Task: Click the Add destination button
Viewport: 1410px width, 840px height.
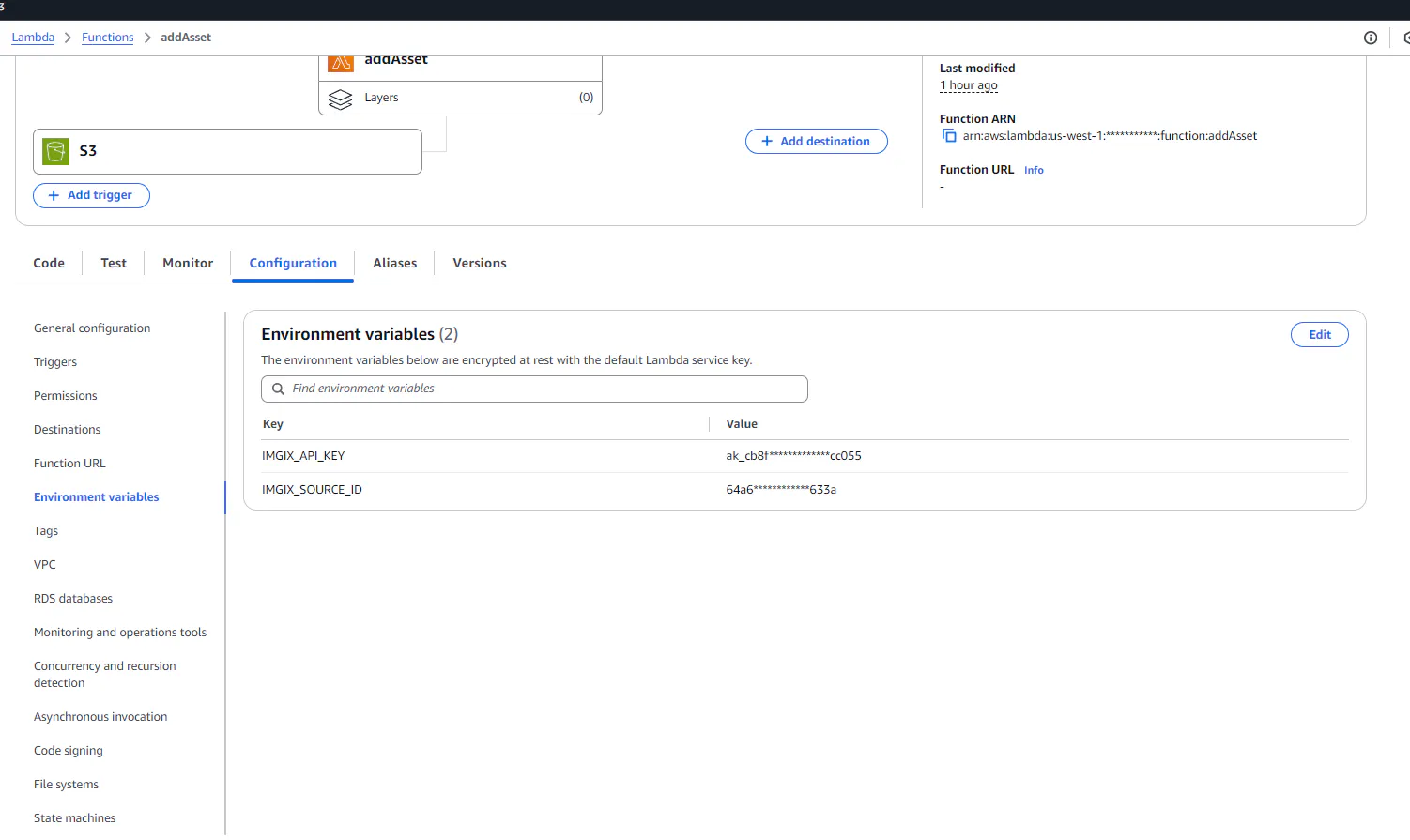Action: (x=816, y=142)
